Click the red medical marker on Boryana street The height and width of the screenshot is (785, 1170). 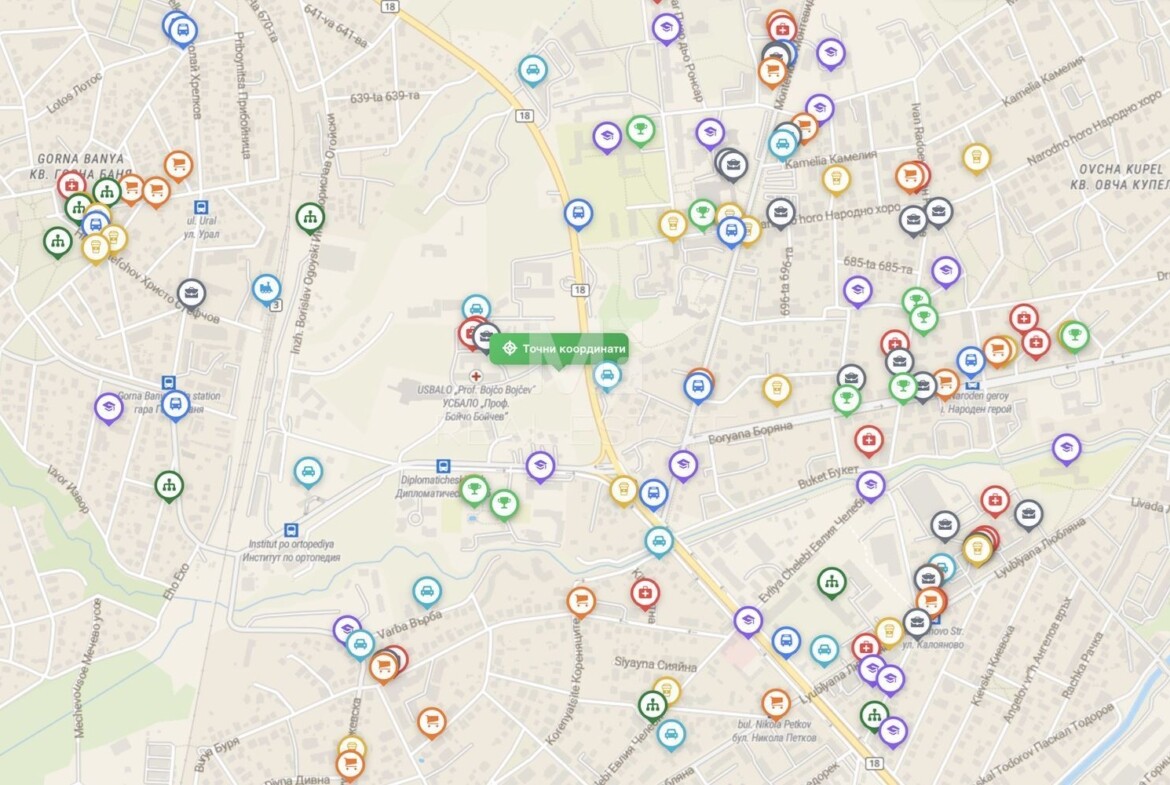[869, 441]
